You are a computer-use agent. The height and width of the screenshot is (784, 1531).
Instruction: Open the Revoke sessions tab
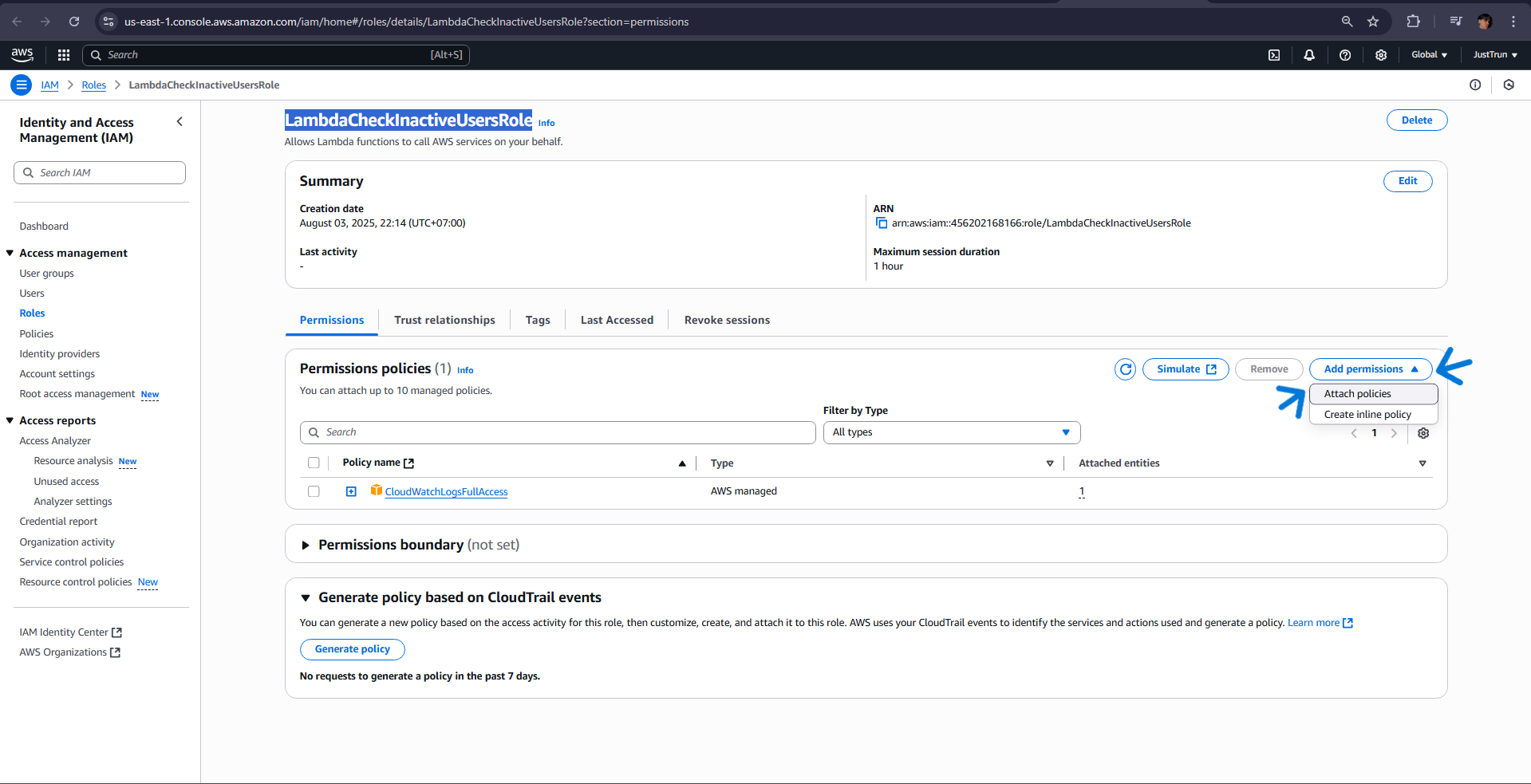pyautogui.click(x=727, y=320)
